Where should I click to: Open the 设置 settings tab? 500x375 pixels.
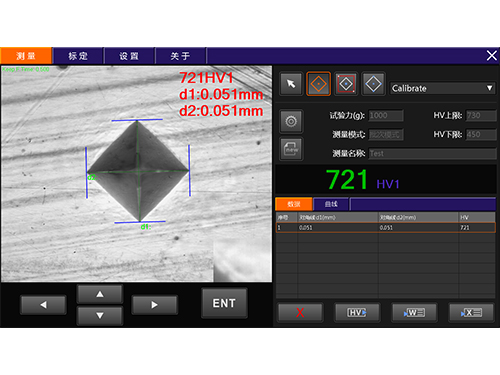click(129, 56)
